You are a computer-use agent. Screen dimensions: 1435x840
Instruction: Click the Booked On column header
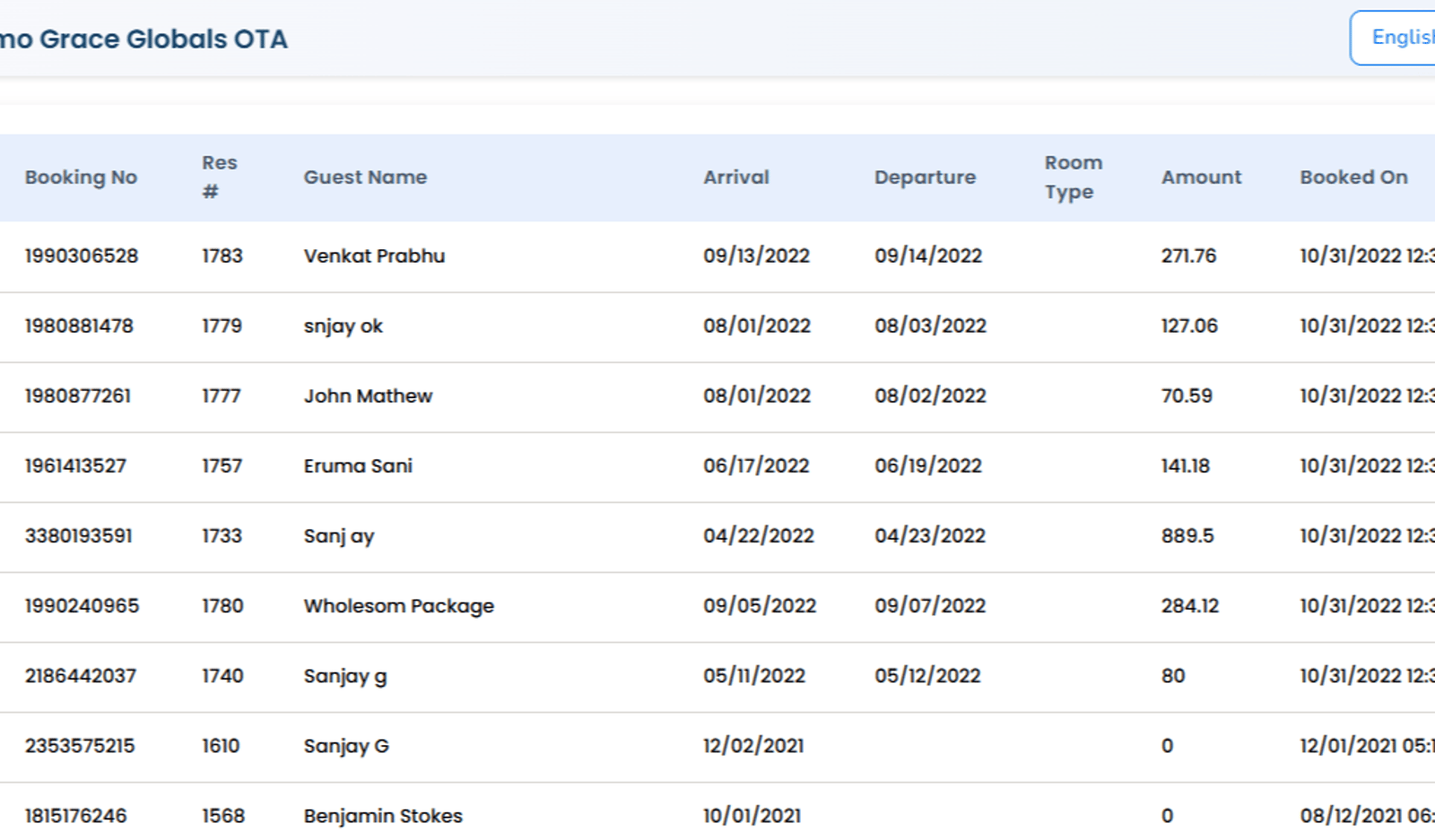tap(1353, 178)
